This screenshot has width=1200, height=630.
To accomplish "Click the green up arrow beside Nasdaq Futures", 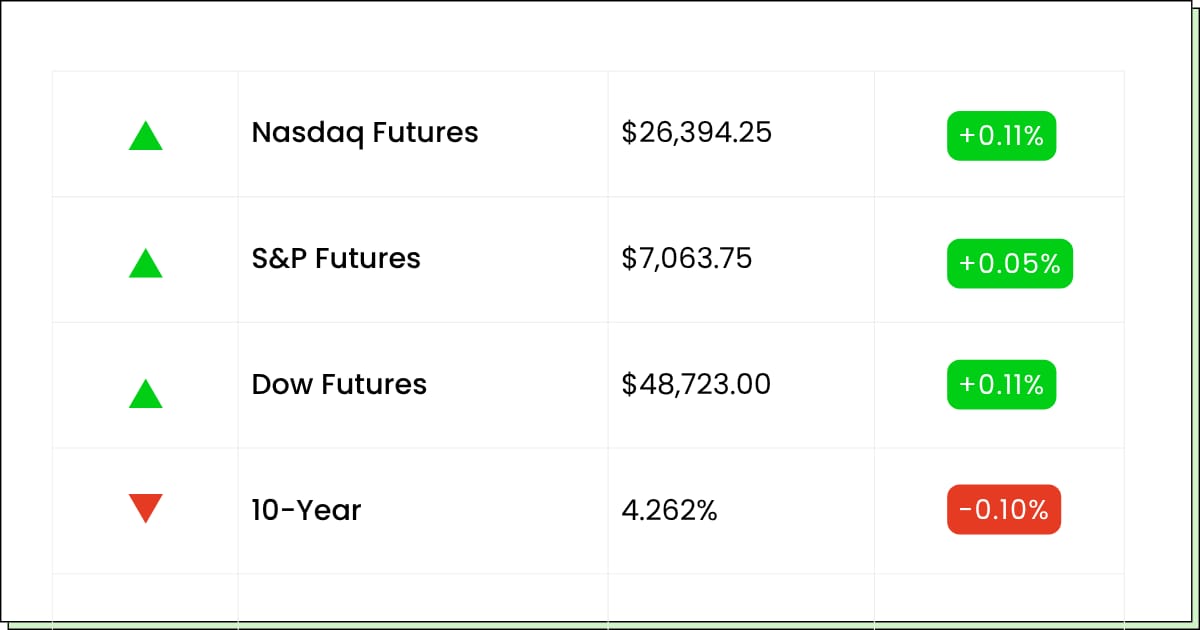I will click(145, 136).
